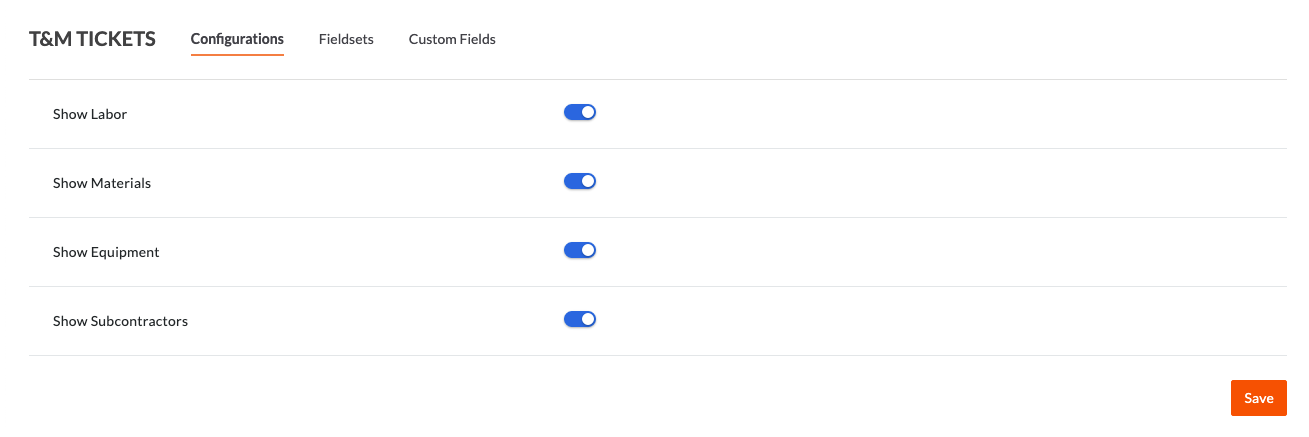Hide labor on T&M tickets
Viewport: 1309px width, 437px height.
(x=580, y=113)
